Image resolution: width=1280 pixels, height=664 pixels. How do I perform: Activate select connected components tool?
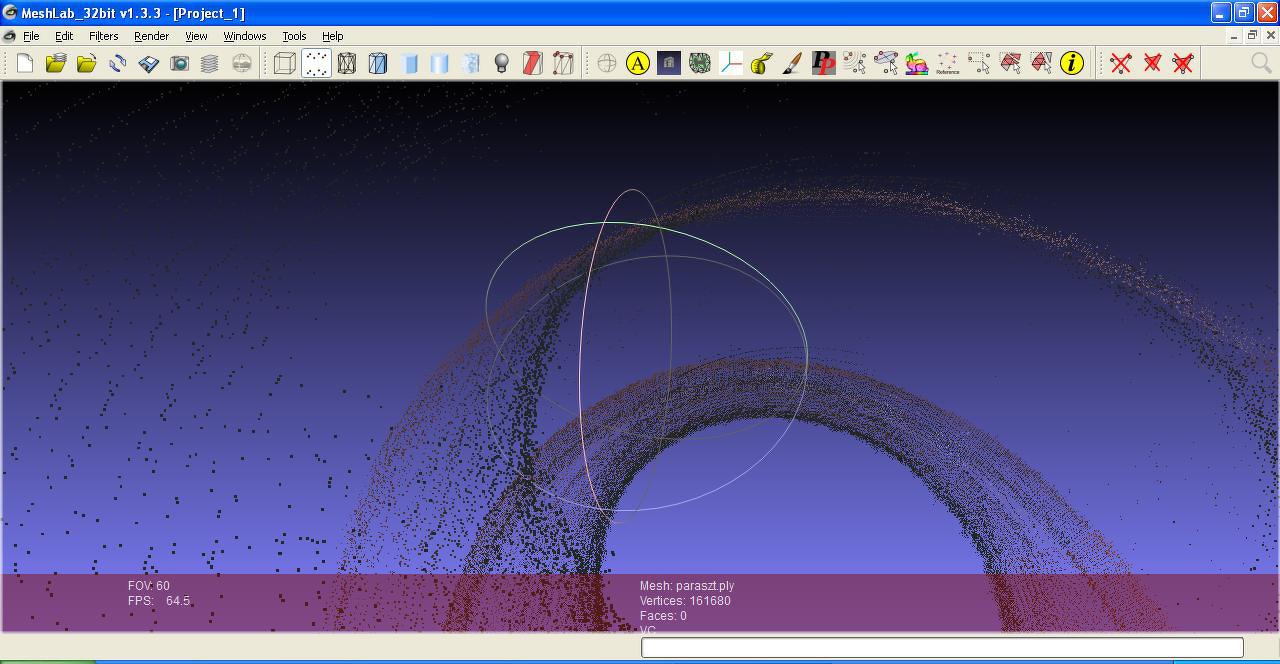pos(886,63)
